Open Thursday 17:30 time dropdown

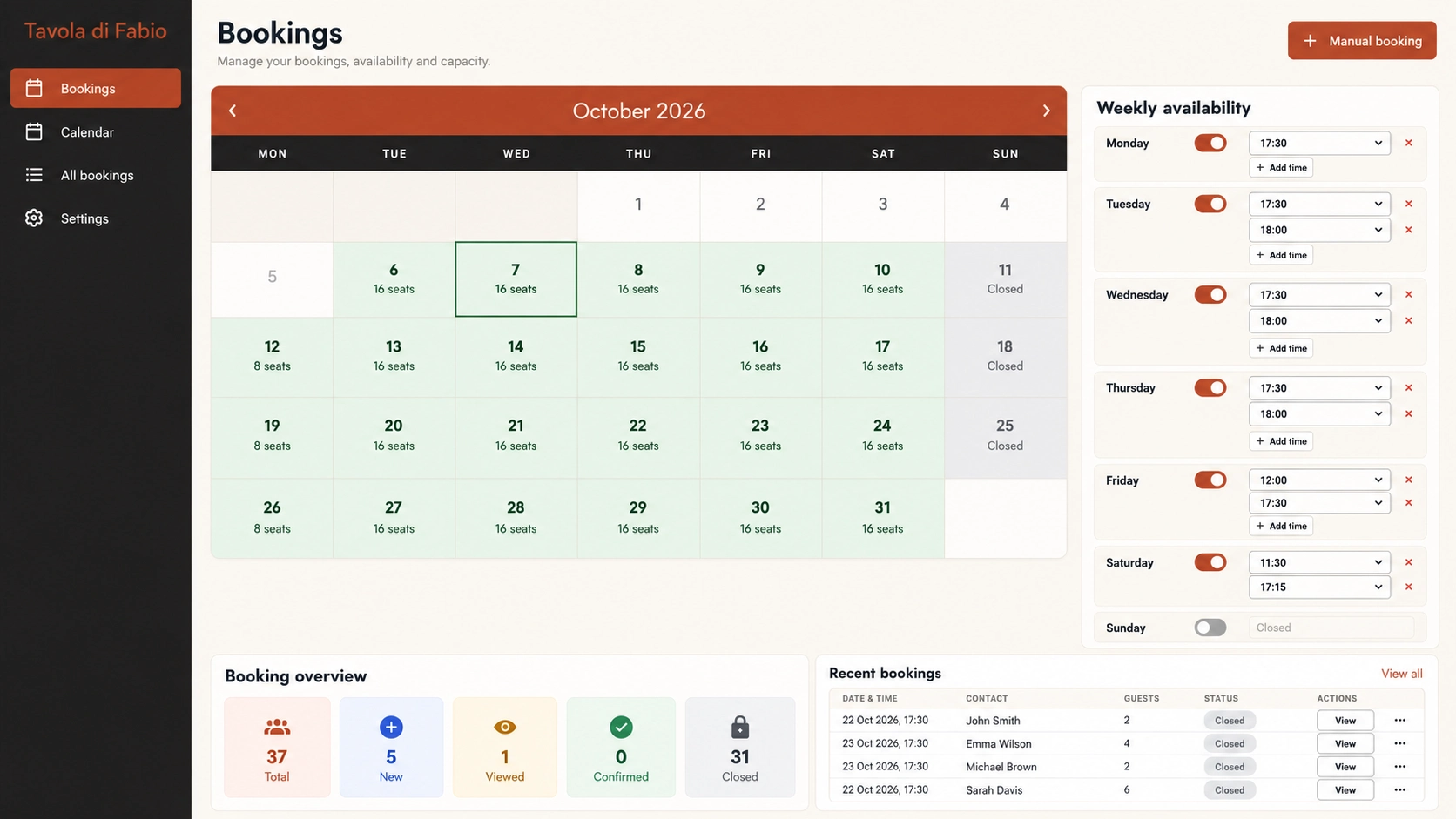1319,387
